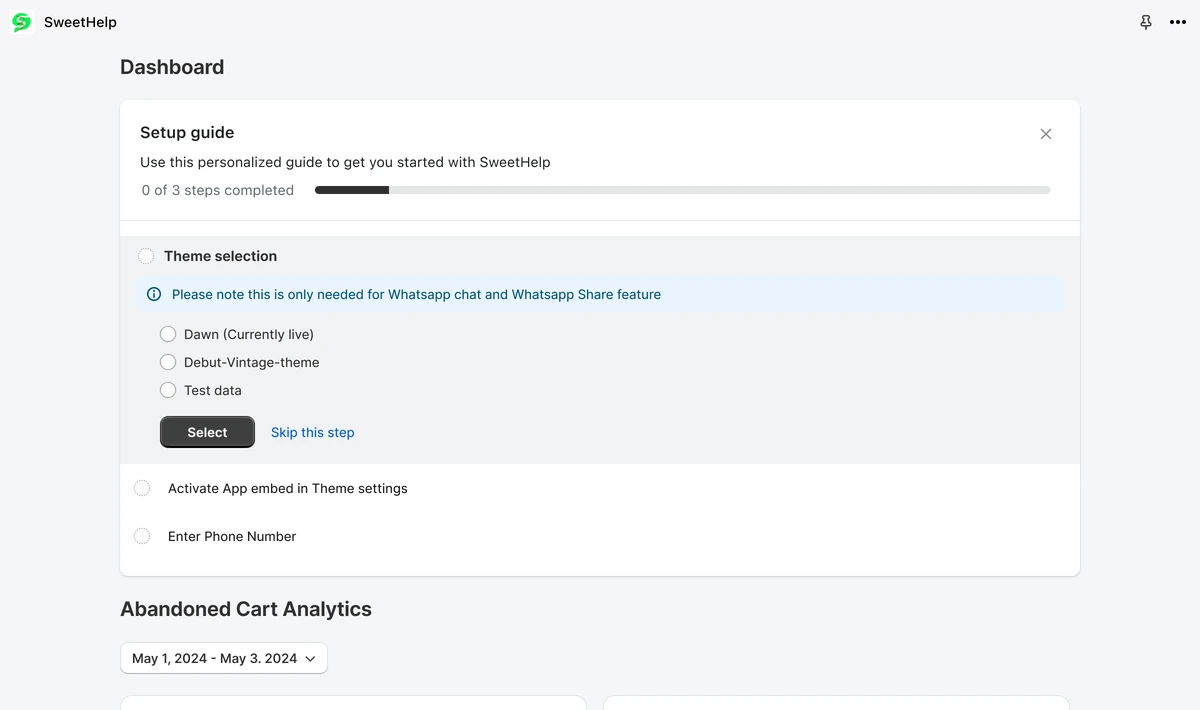Click the personalized guide description text
1200x710 pixels.
(x=345, y=162)
